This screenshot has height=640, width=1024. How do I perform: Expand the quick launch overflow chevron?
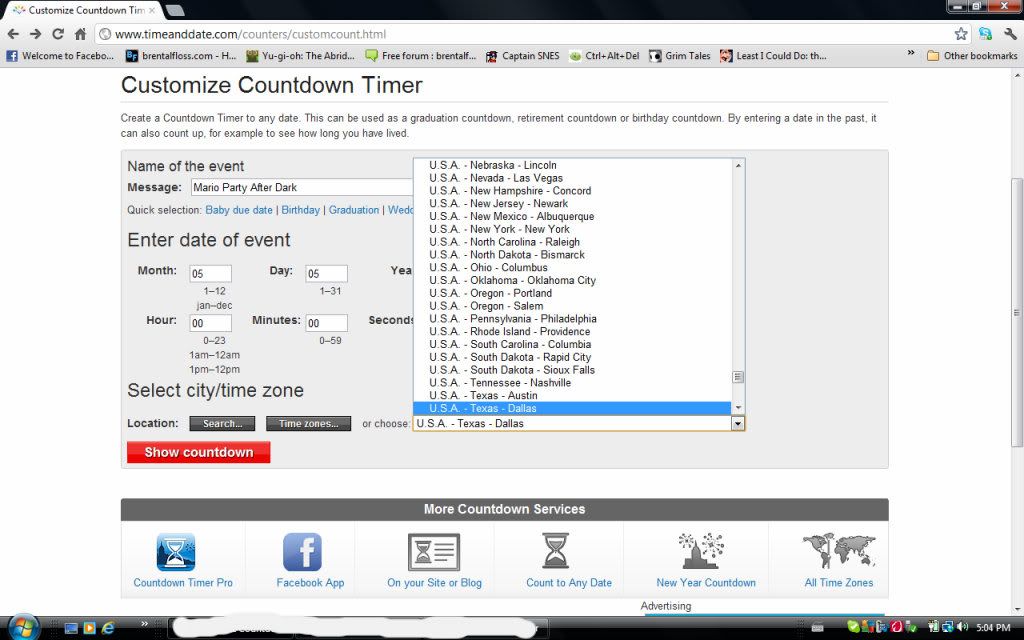click(x=144, y=624)
